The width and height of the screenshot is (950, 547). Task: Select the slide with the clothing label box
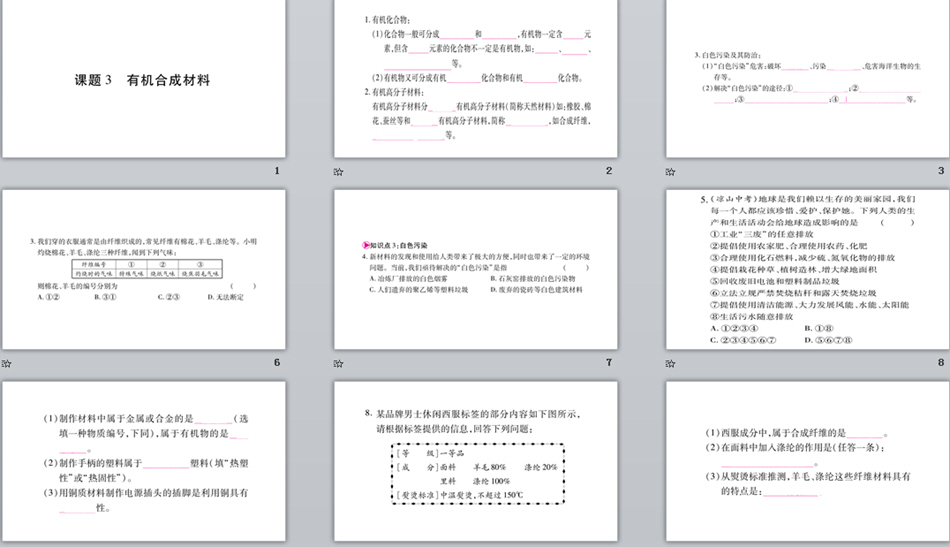click(x=475, y=462)
